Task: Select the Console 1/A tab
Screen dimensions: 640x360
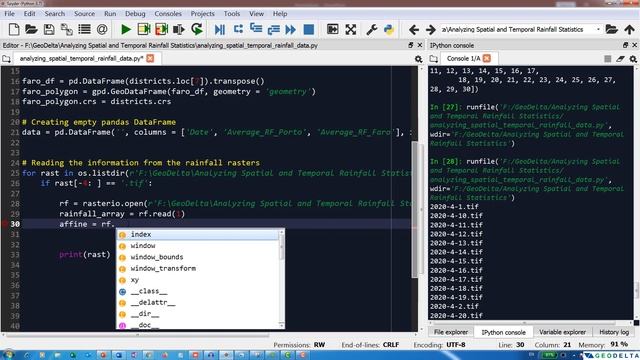Action: (x=463, y=59)
